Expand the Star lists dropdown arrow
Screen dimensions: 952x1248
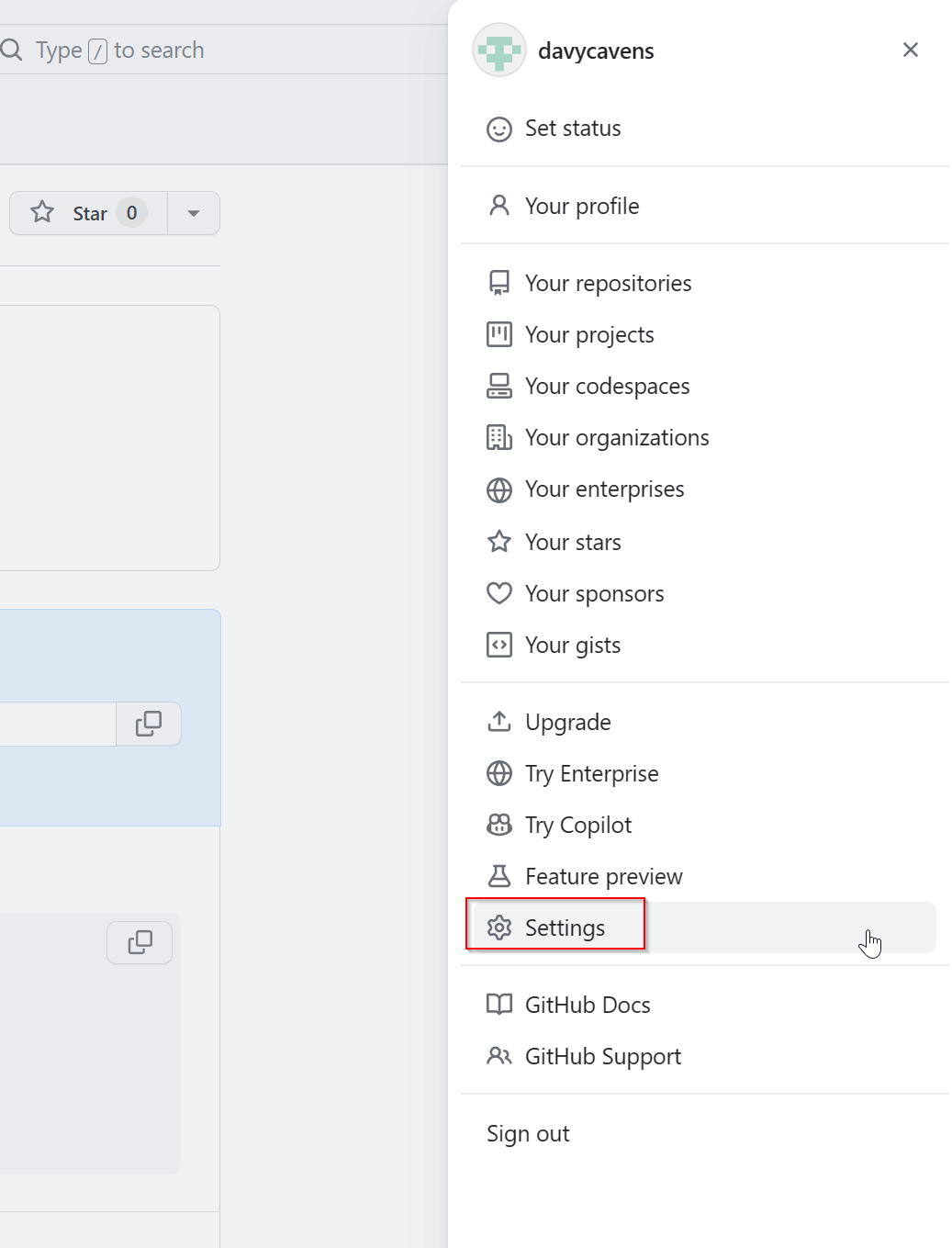pyautogui.click(x=194, y=213)
